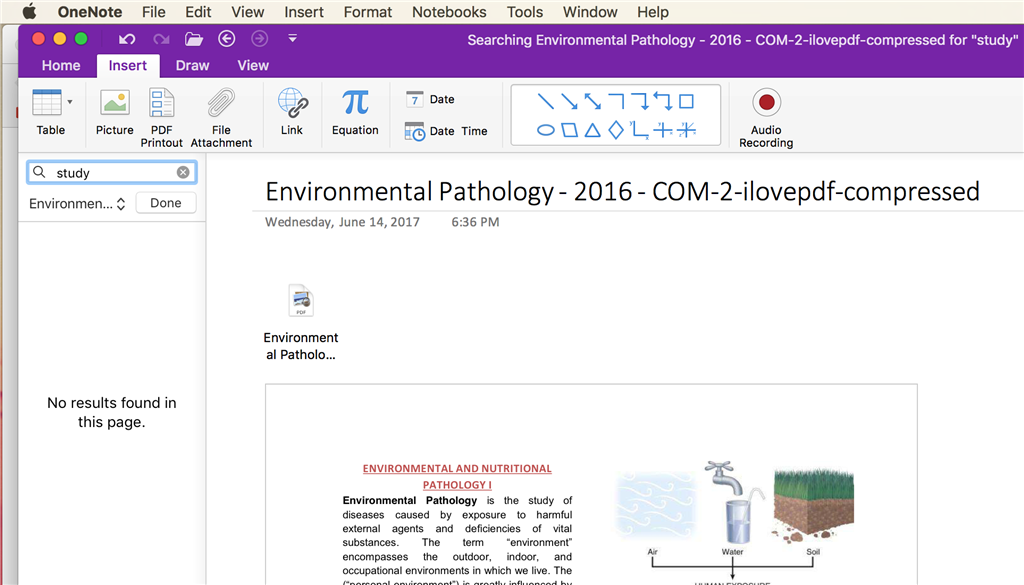Screen dimensions: 1024x585
Task: Change search scope dropdown 'Environmen...'
Action: click(77, 204)
